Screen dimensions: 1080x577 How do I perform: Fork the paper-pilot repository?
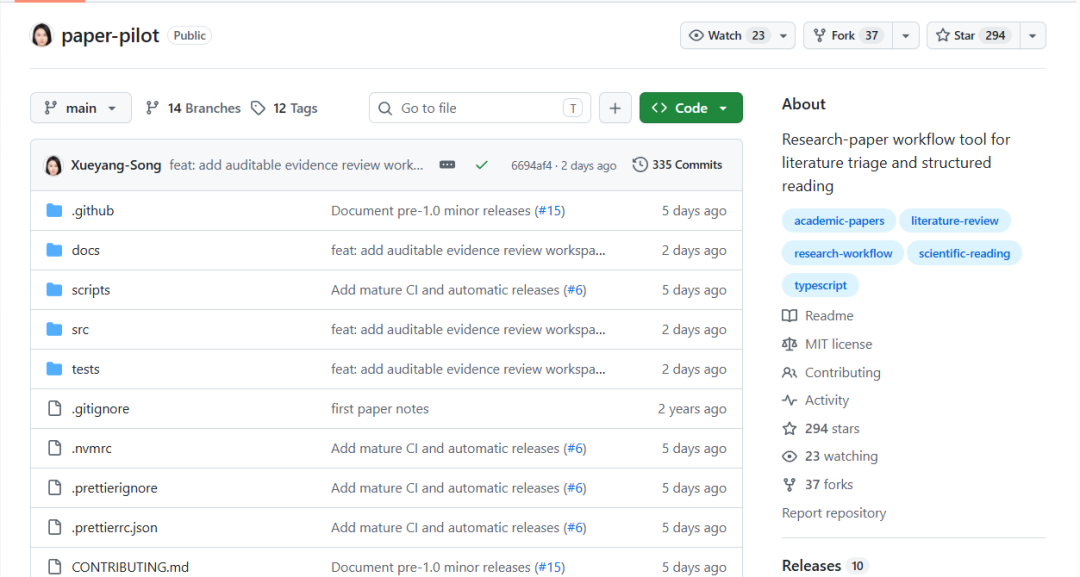tap(848, 36)
